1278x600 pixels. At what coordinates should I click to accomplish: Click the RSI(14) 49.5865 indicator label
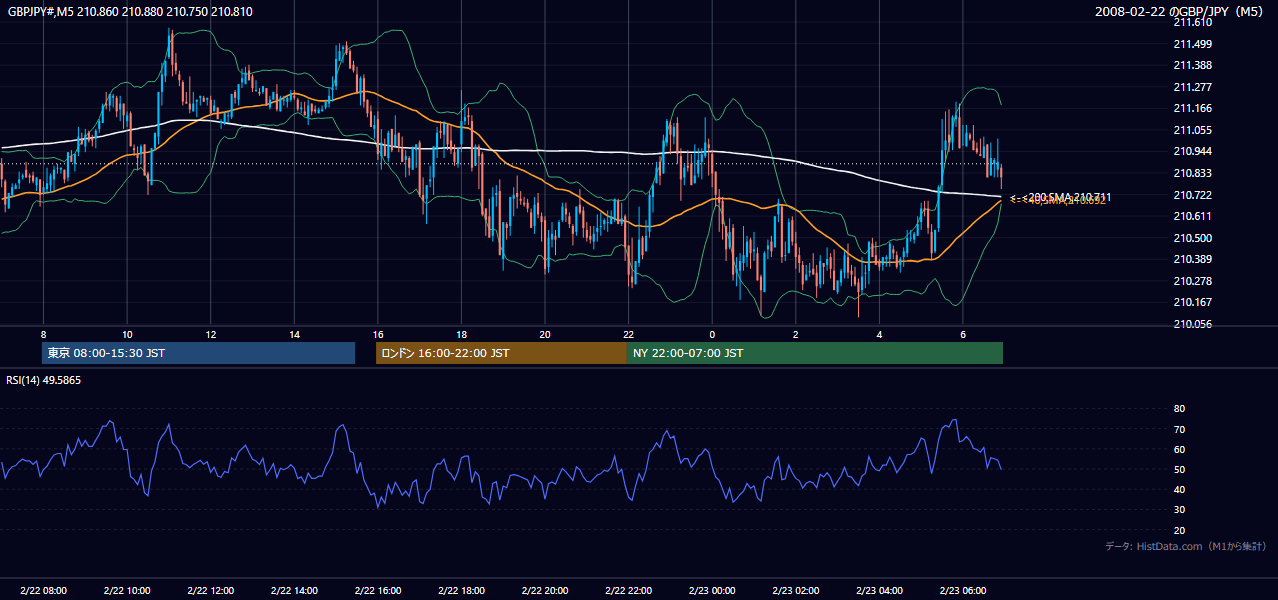point(44,380)
